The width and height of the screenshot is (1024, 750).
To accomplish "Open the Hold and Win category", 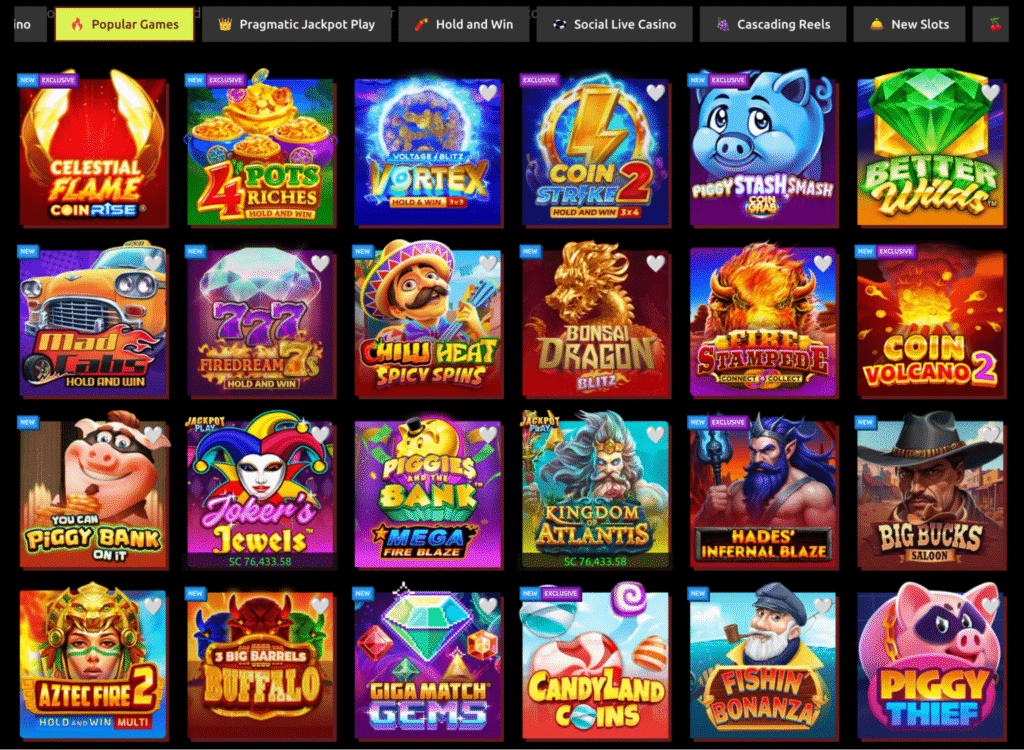I will tap(464, 24).
